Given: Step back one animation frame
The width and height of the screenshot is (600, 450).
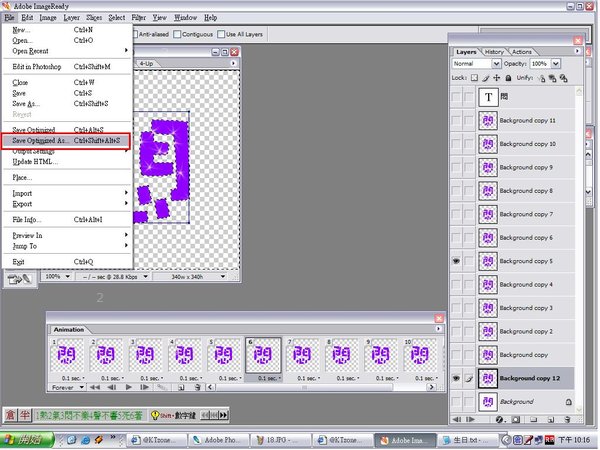Looking at the screenshot, I should tap(112, 388).
